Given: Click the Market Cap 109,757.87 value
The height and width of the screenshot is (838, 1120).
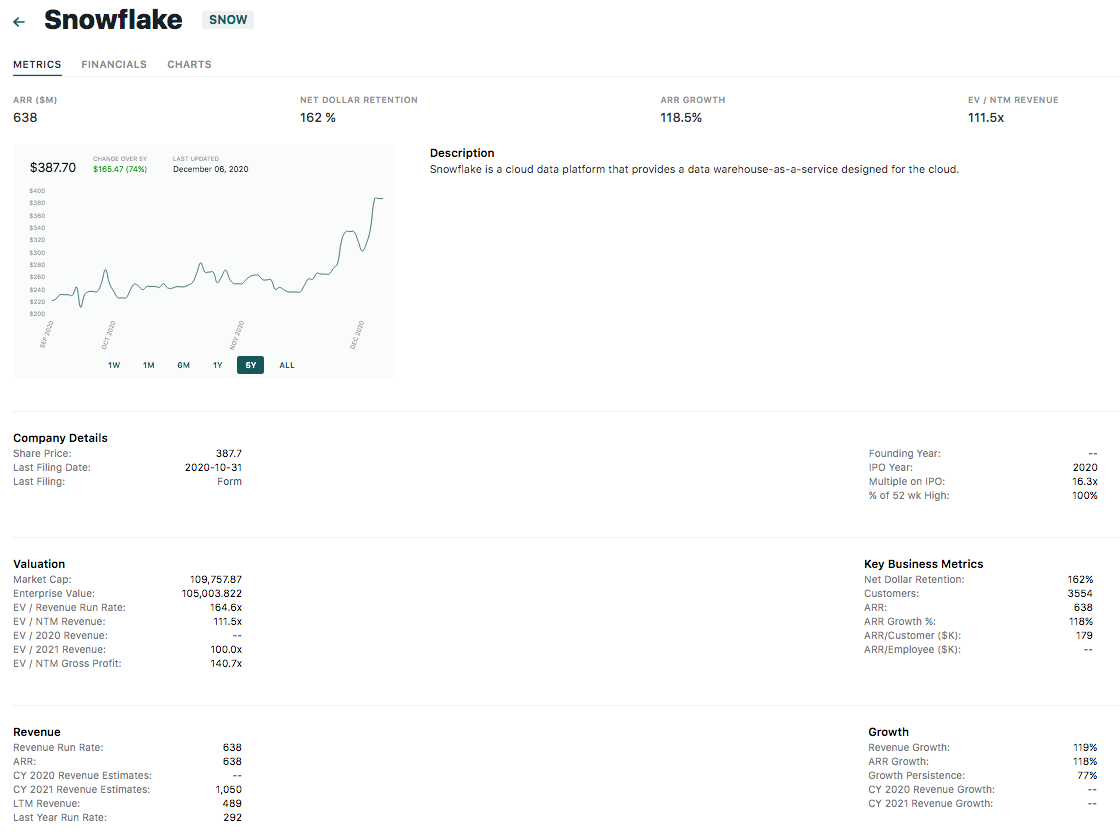Looking at the screenshot, I should (216, 579).
